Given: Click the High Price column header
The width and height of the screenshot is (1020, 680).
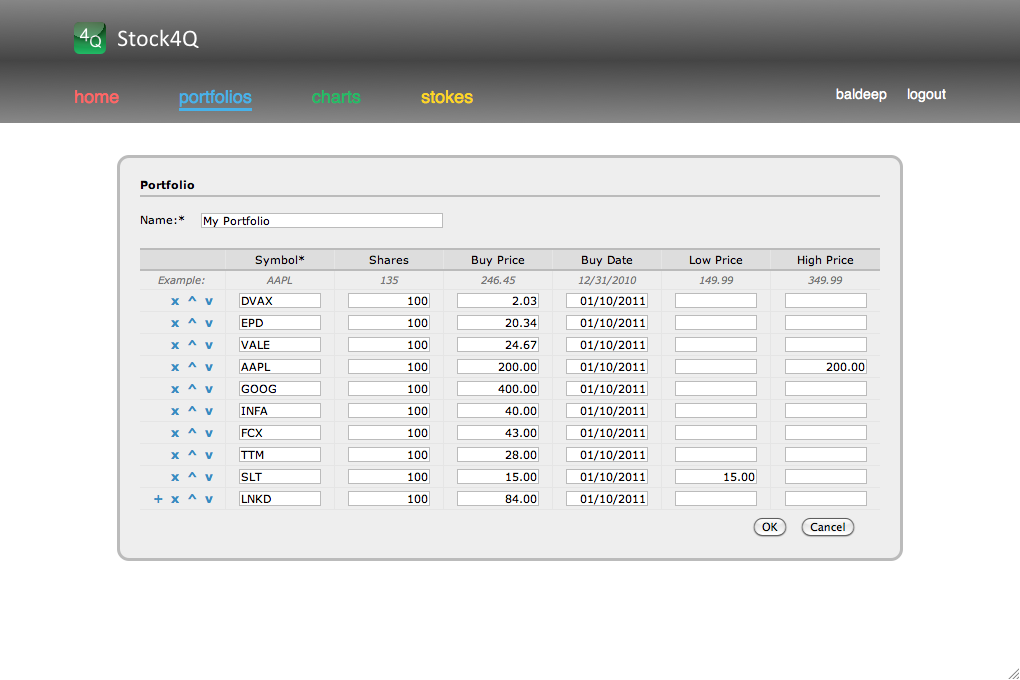Looking at the screenshot, I should (x=825, y=260).
